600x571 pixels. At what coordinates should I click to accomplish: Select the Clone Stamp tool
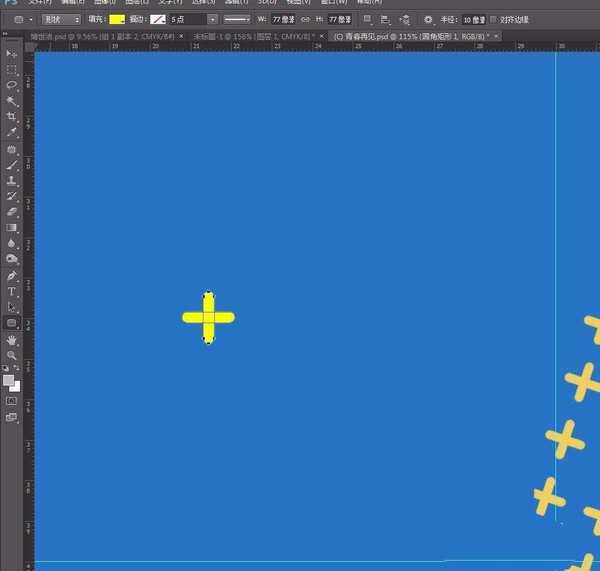pyautogui.click(x=11, y=180)
